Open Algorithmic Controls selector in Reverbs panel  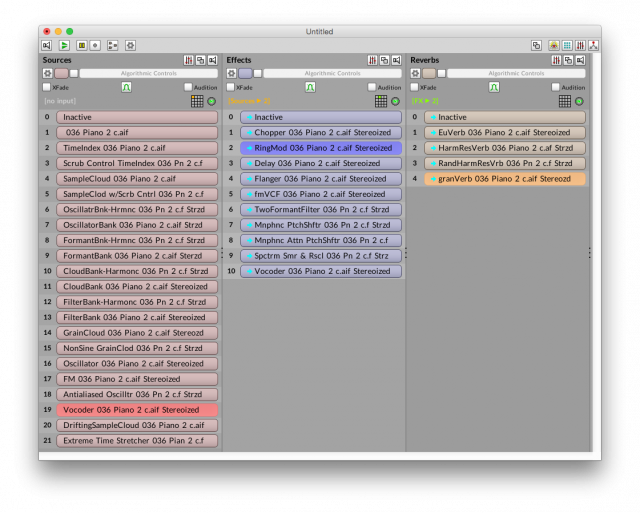(x=517, y=73)
